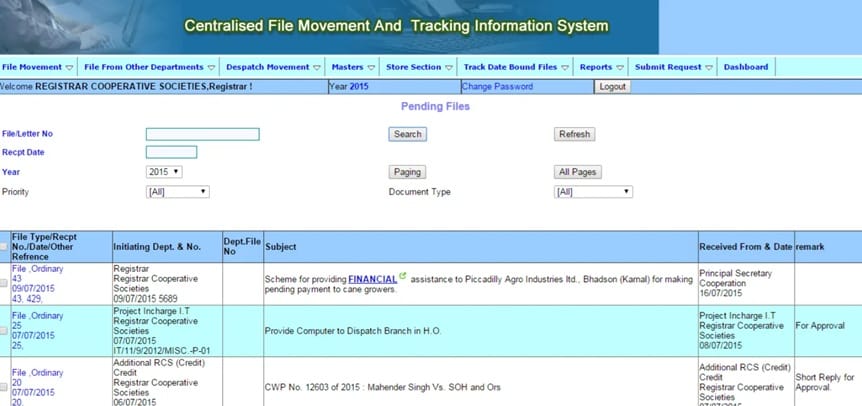Click the Refresh button

[574, 134]
